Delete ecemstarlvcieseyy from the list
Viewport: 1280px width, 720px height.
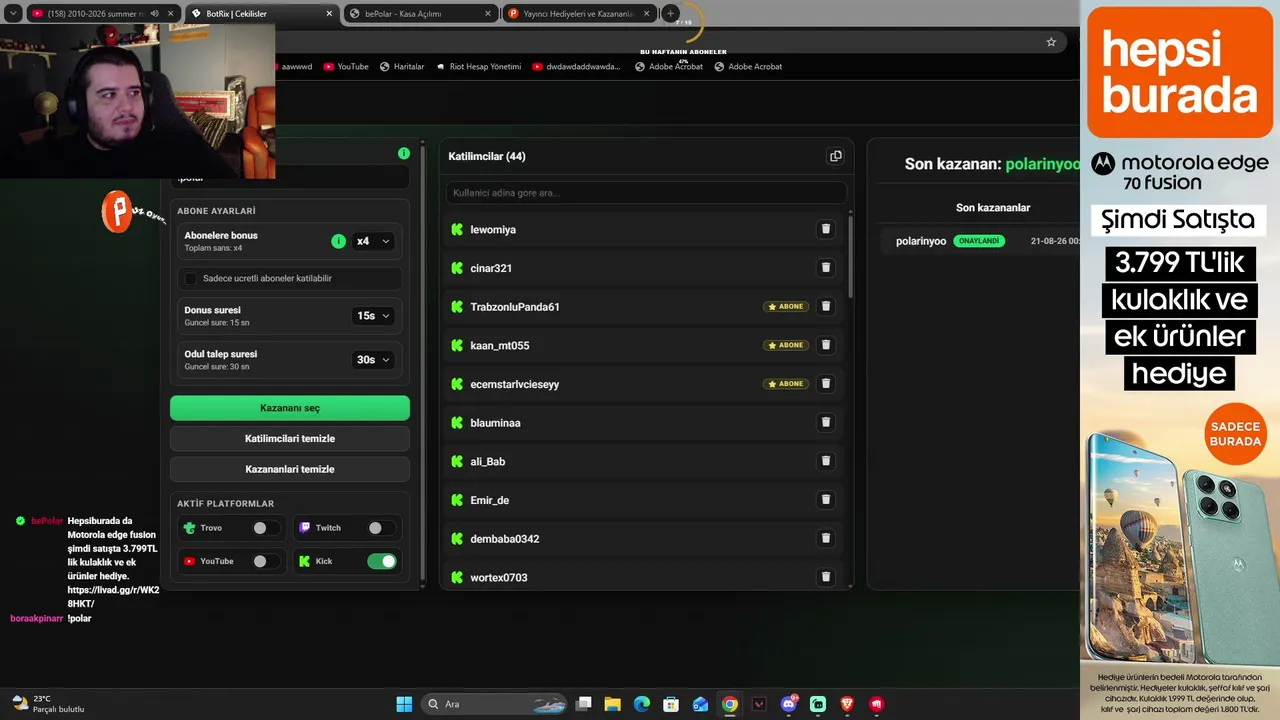point(826,384)
